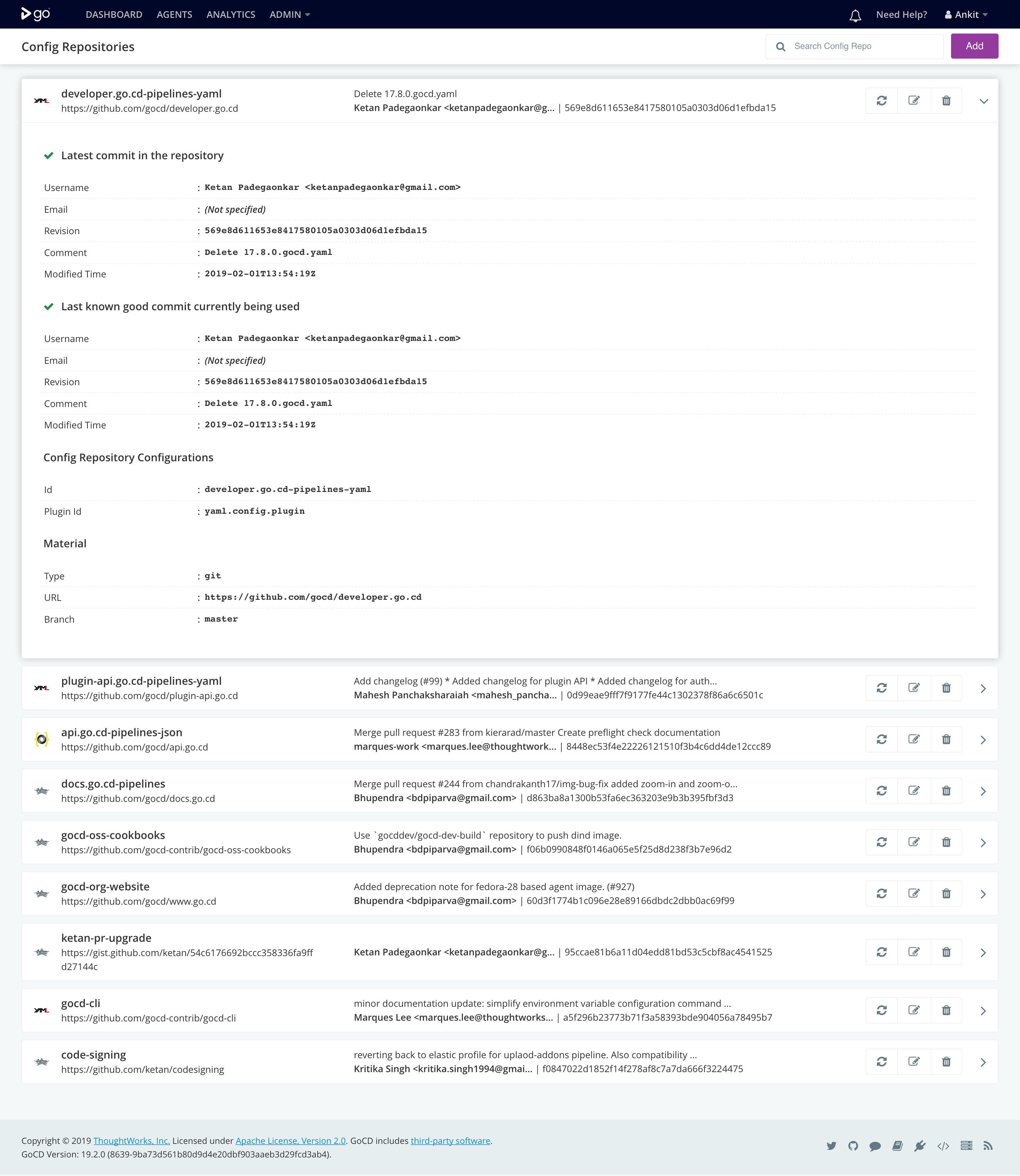Click the code-signing repository name
This screenshot has height=1176, width=1020.
click(x=94, y=1055)
